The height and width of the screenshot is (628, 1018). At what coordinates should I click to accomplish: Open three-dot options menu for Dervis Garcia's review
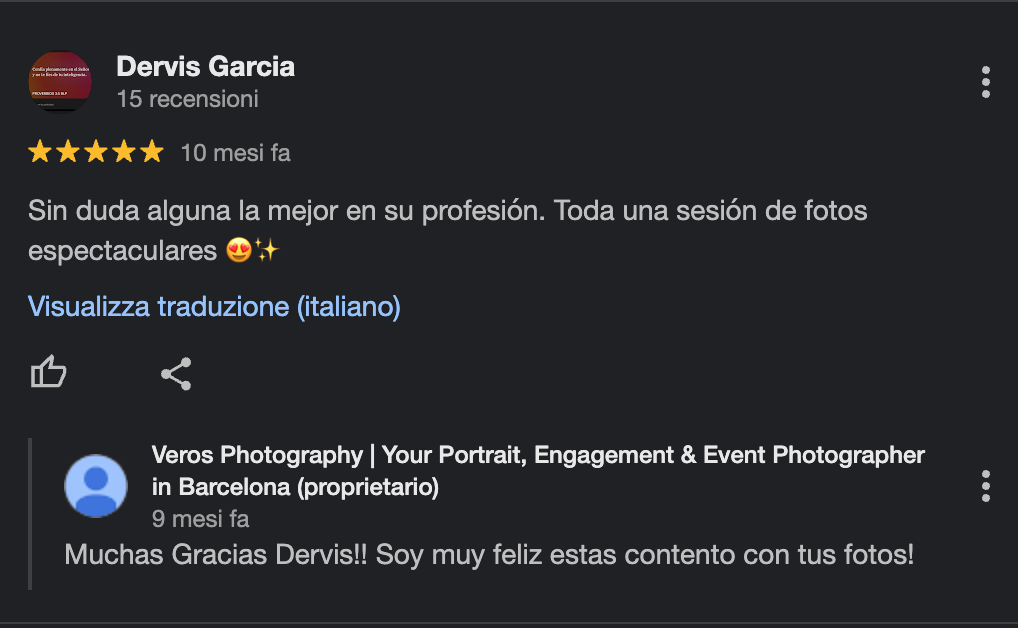(986, 82)
